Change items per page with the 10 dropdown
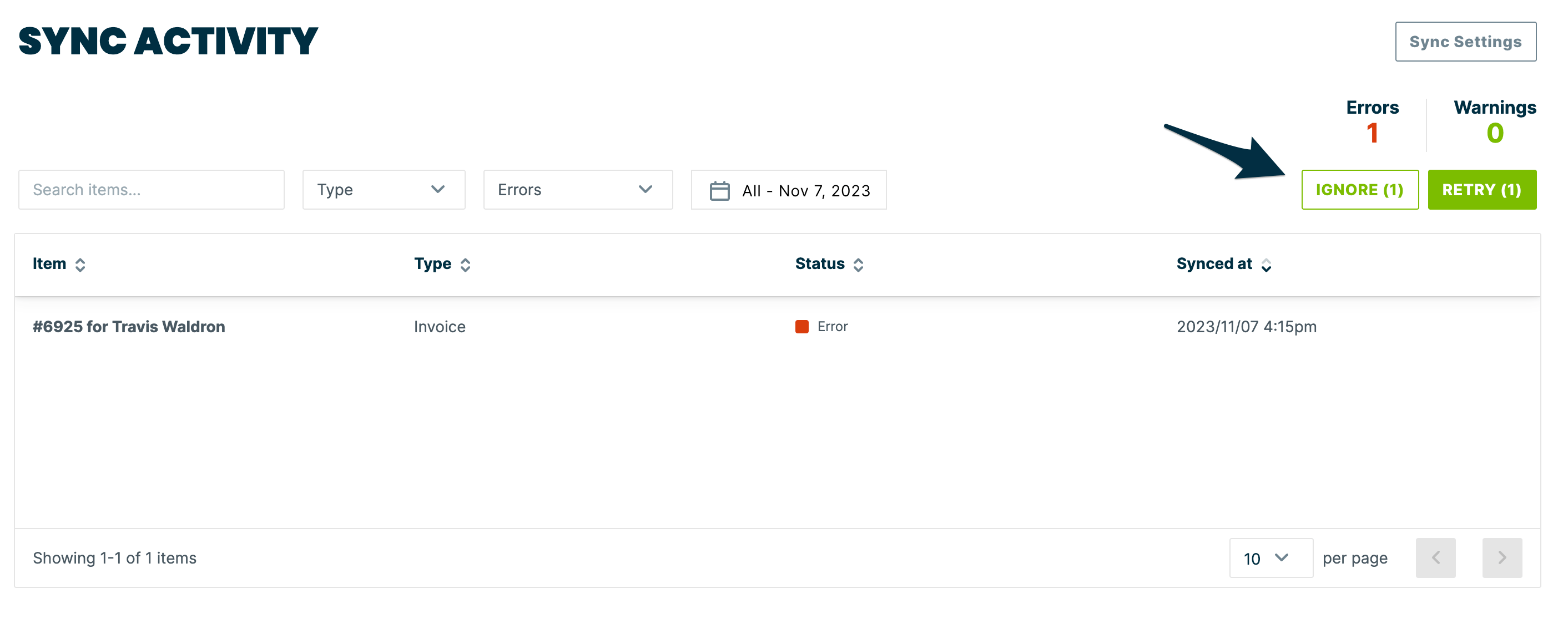The height and width of the screenshot is (619, 1568). [x=1270, y=557]
